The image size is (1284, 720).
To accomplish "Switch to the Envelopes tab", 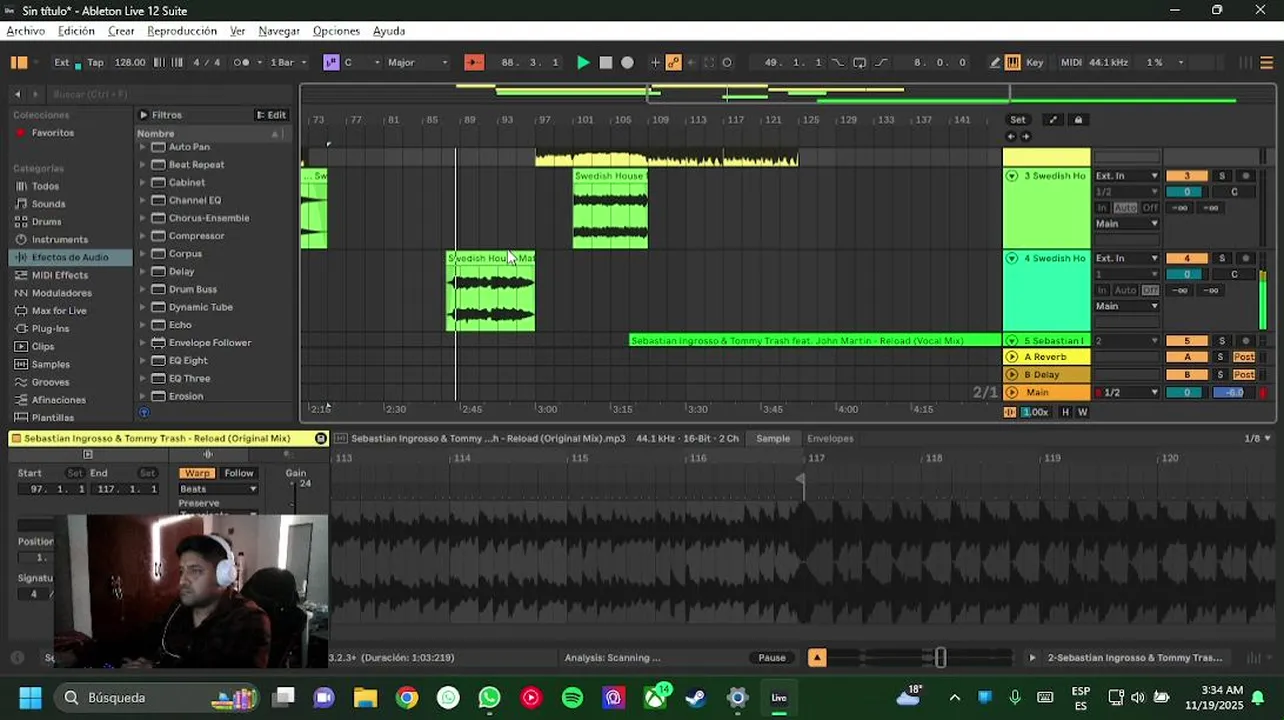I will point(830,438).
